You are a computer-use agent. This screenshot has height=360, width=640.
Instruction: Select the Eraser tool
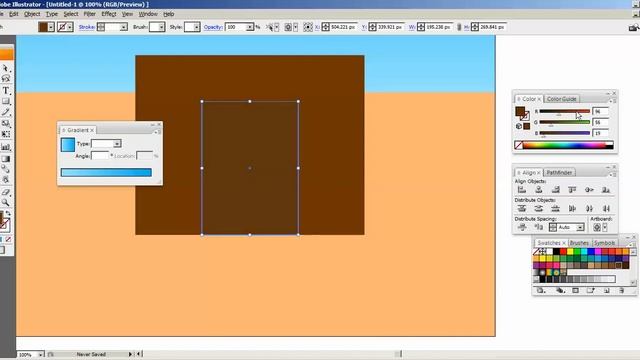(x=5, y=191)
